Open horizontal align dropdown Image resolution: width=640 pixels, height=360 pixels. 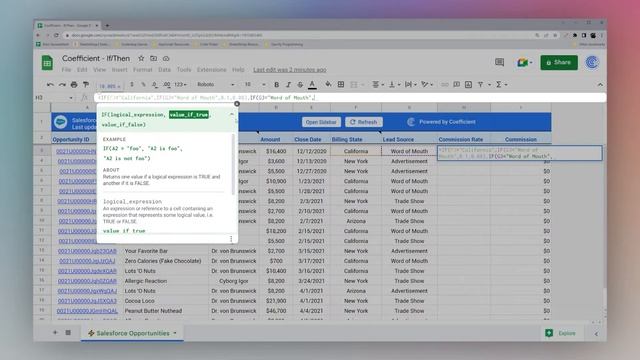pyautogui.click(x=378, y=84)
